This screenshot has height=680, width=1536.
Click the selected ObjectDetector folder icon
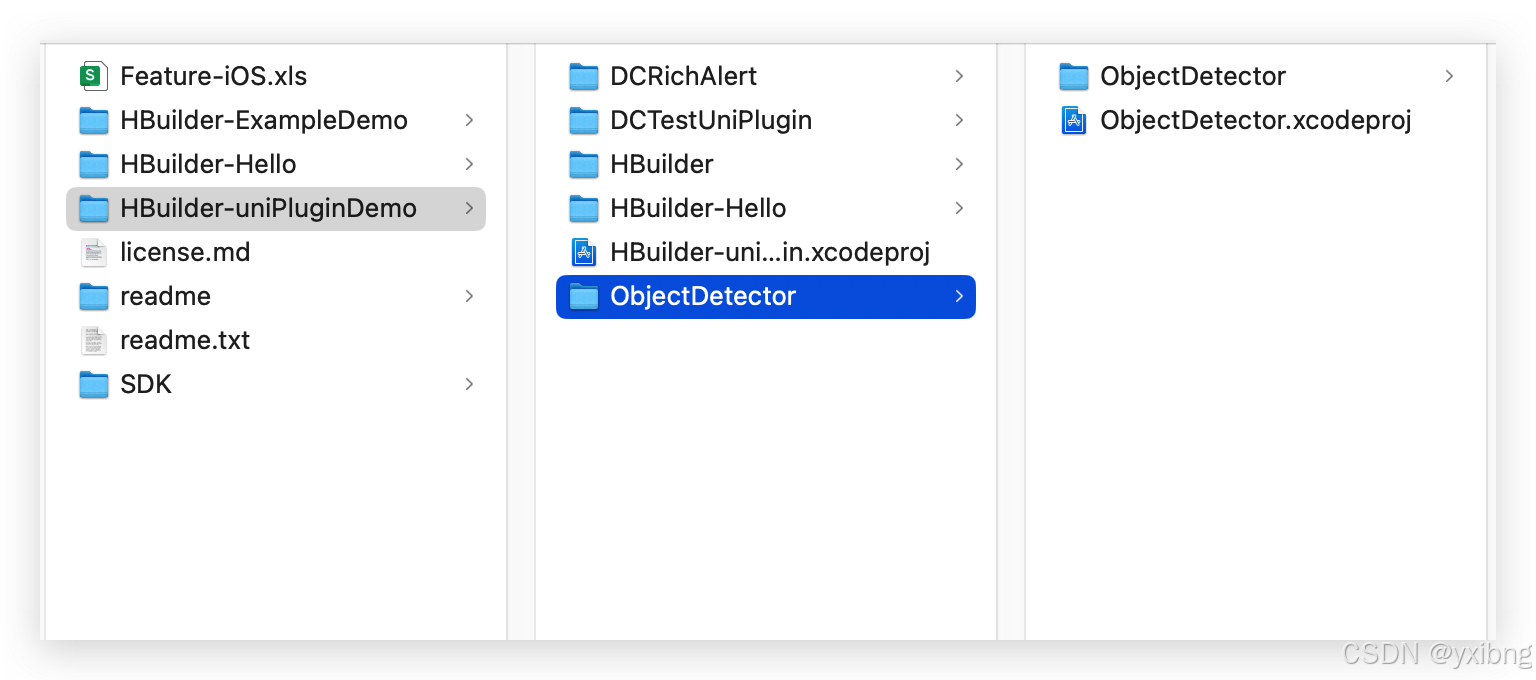point(583,296)
